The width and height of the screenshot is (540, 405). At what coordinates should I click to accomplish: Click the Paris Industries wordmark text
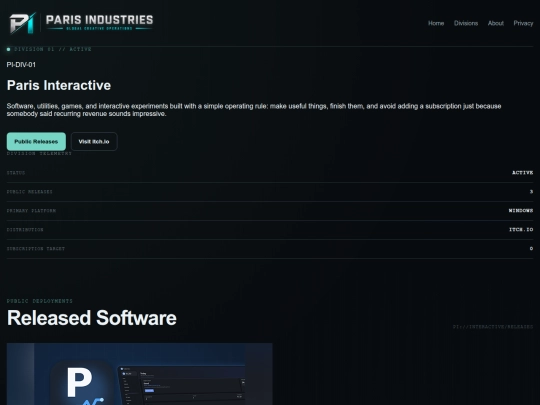100,20
